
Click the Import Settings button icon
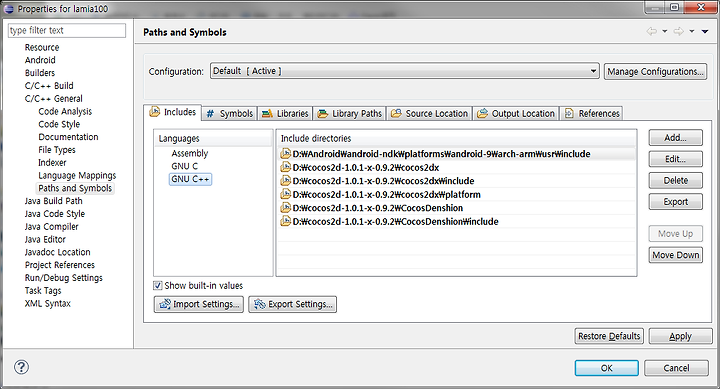coord(164,304)
